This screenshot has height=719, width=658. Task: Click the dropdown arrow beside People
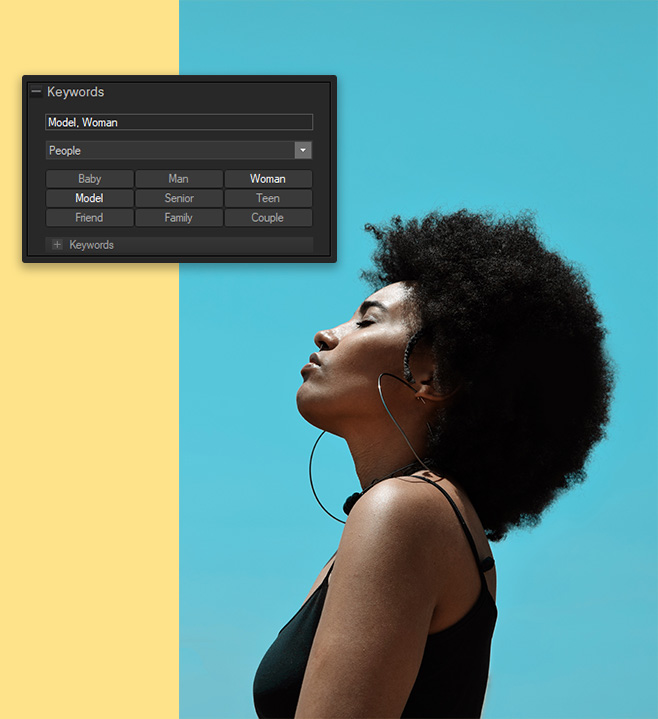[303, 150]
